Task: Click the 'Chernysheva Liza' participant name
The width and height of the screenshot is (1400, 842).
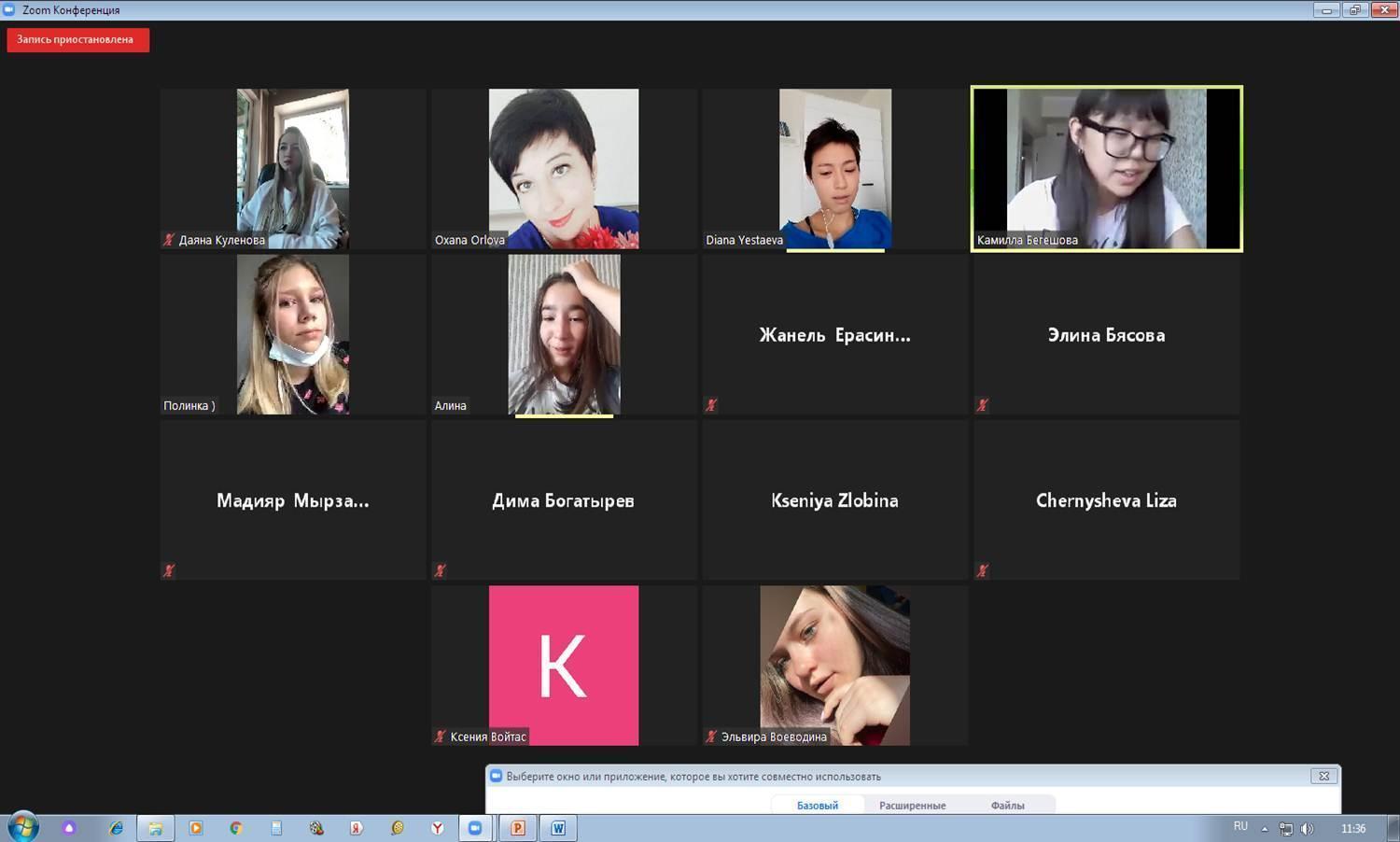Action: pyautogui.click(x=1107, y=500)
